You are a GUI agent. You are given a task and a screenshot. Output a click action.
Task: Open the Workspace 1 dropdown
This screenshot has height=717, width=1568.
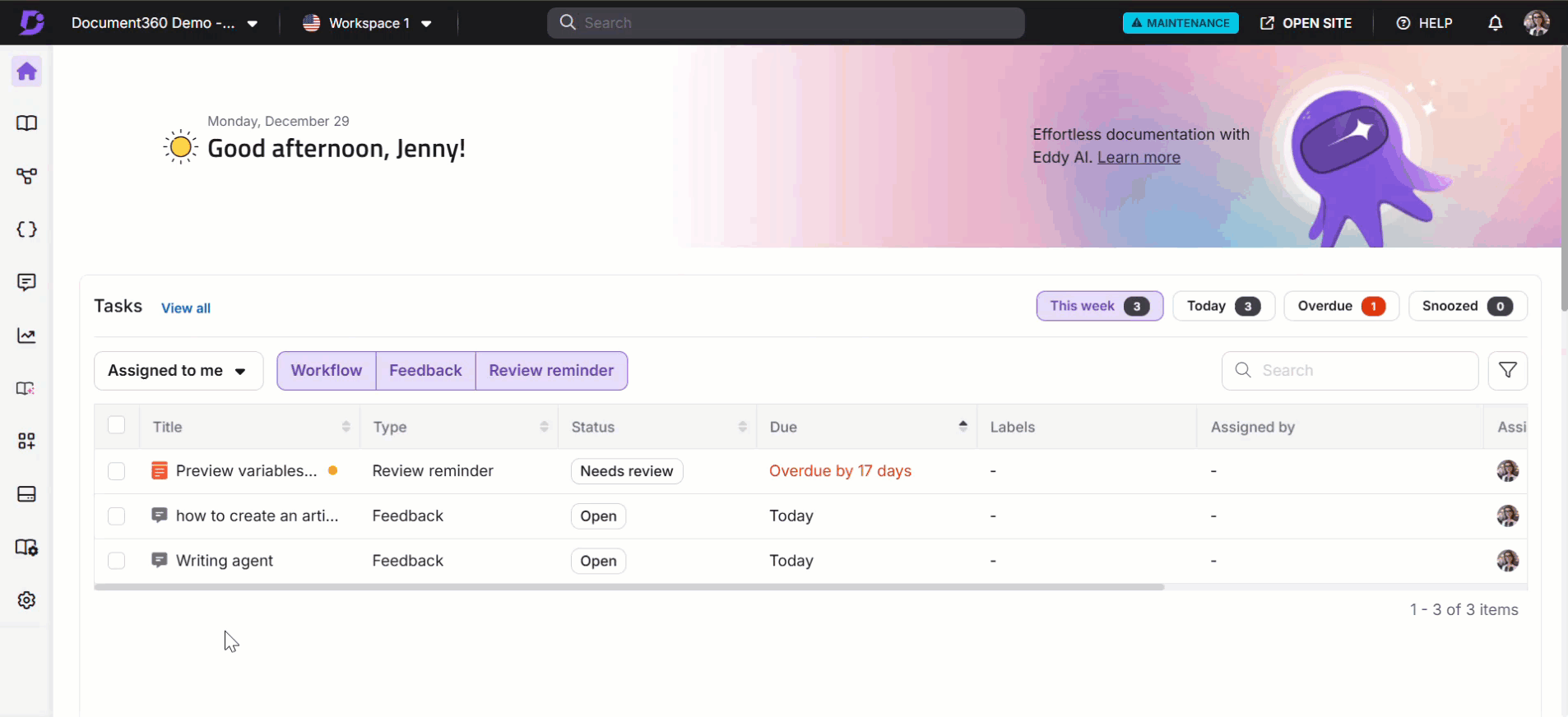(368, 23)
